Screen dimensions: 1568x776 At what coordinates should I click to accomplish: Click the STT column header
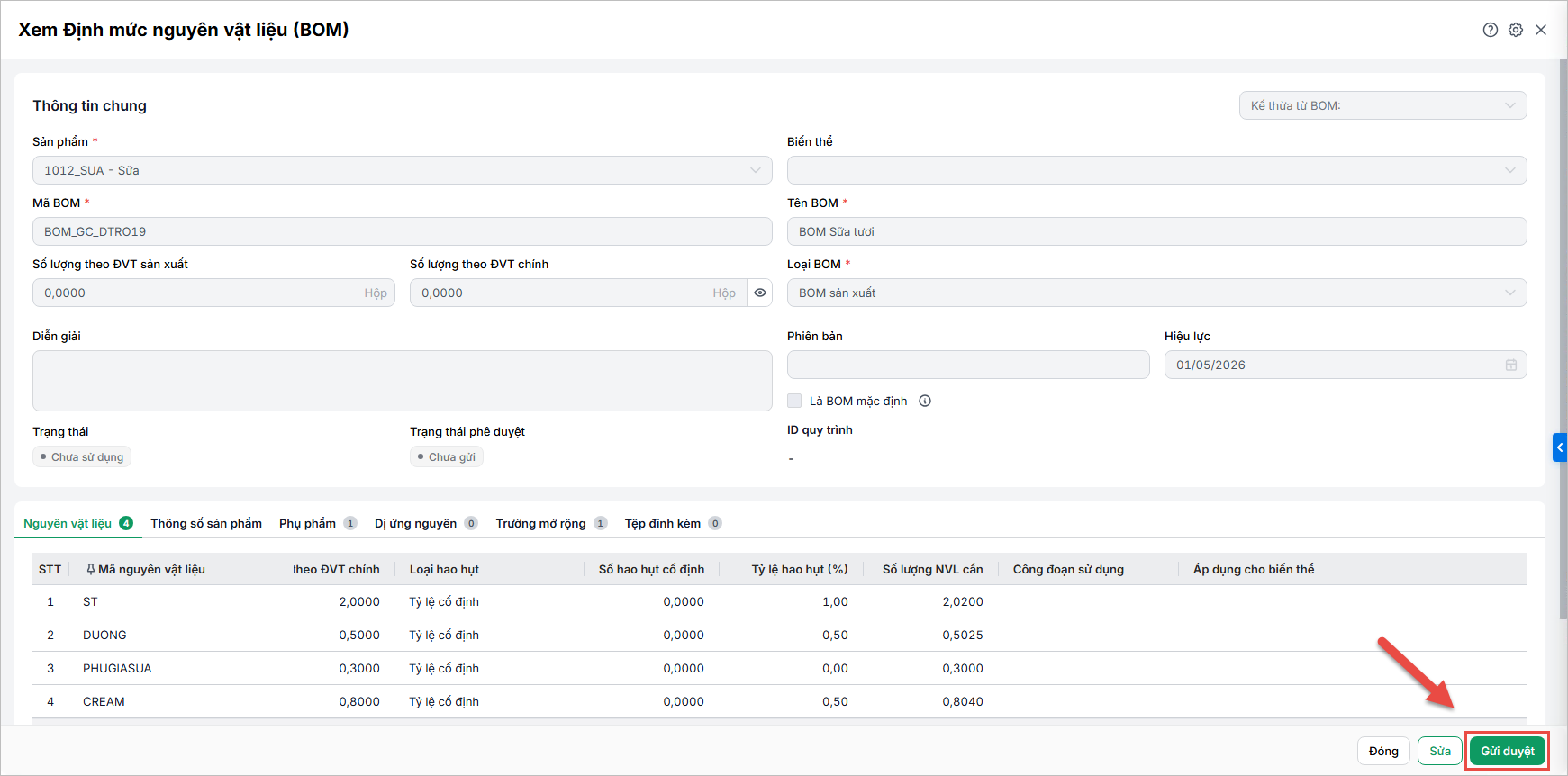tap(50, 569)
